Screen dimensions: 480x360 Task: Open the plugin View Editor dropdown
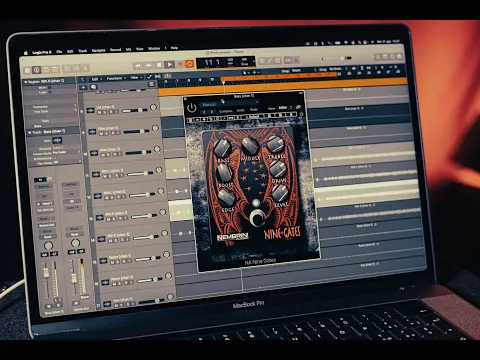point(285,108)
